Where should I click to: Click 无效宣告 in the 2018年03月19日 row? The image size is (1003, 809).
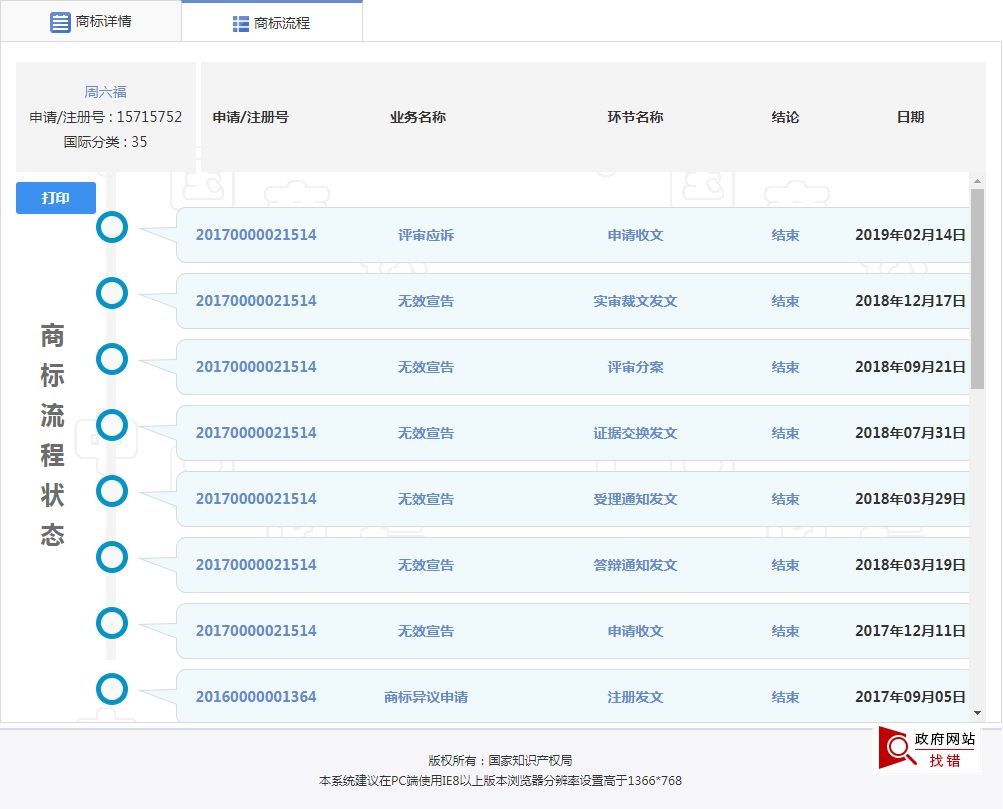coord(425,565)
